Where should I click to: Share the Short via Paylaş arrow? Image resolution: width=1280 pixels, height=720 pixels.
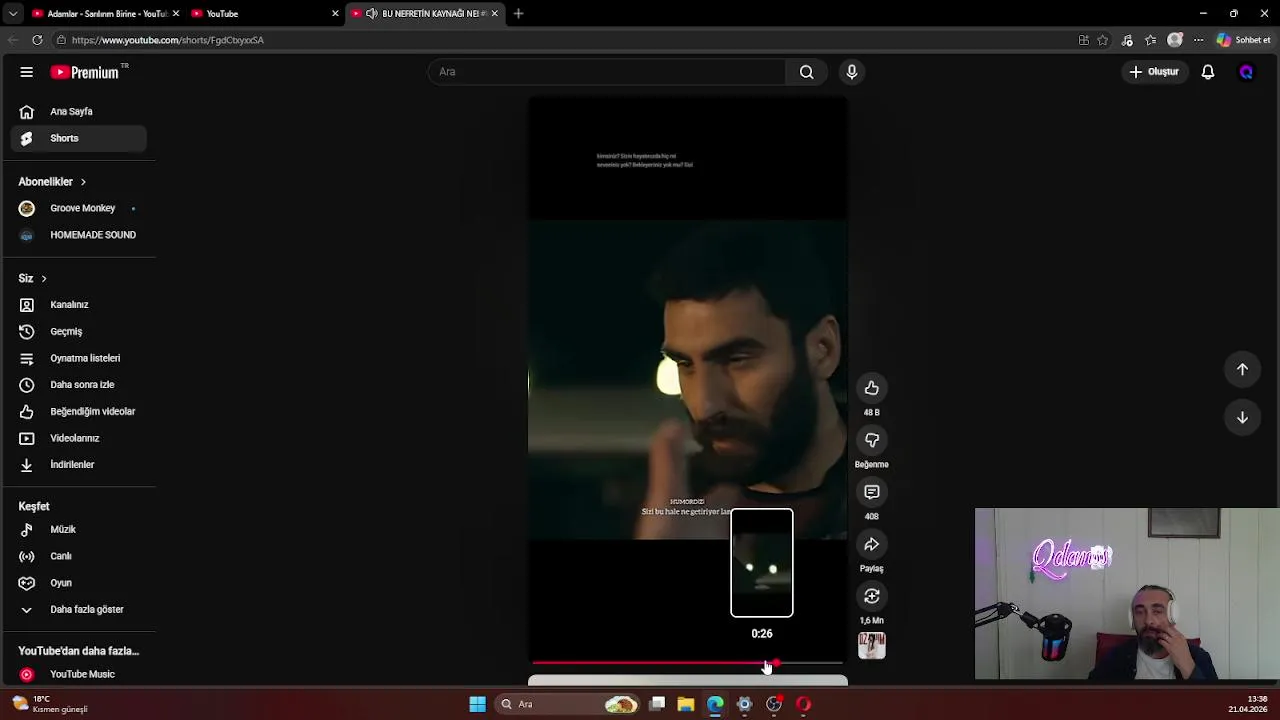coord(872,544)
